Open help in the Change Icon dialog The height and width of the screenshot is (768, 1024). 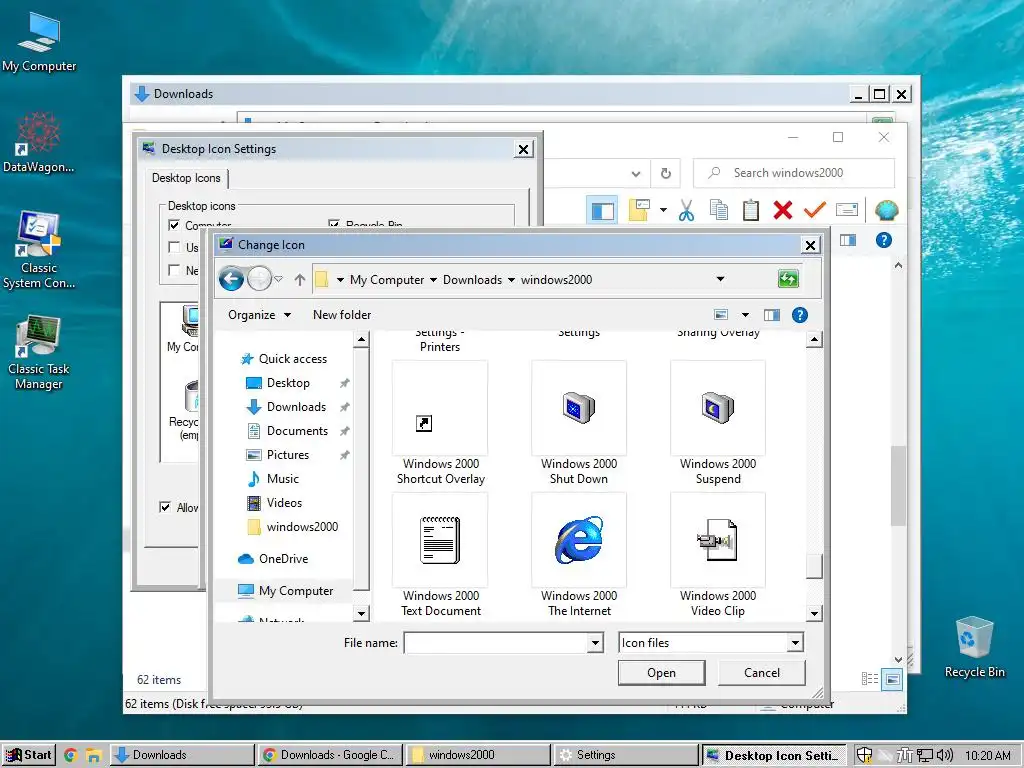click(x=799, y=315)
